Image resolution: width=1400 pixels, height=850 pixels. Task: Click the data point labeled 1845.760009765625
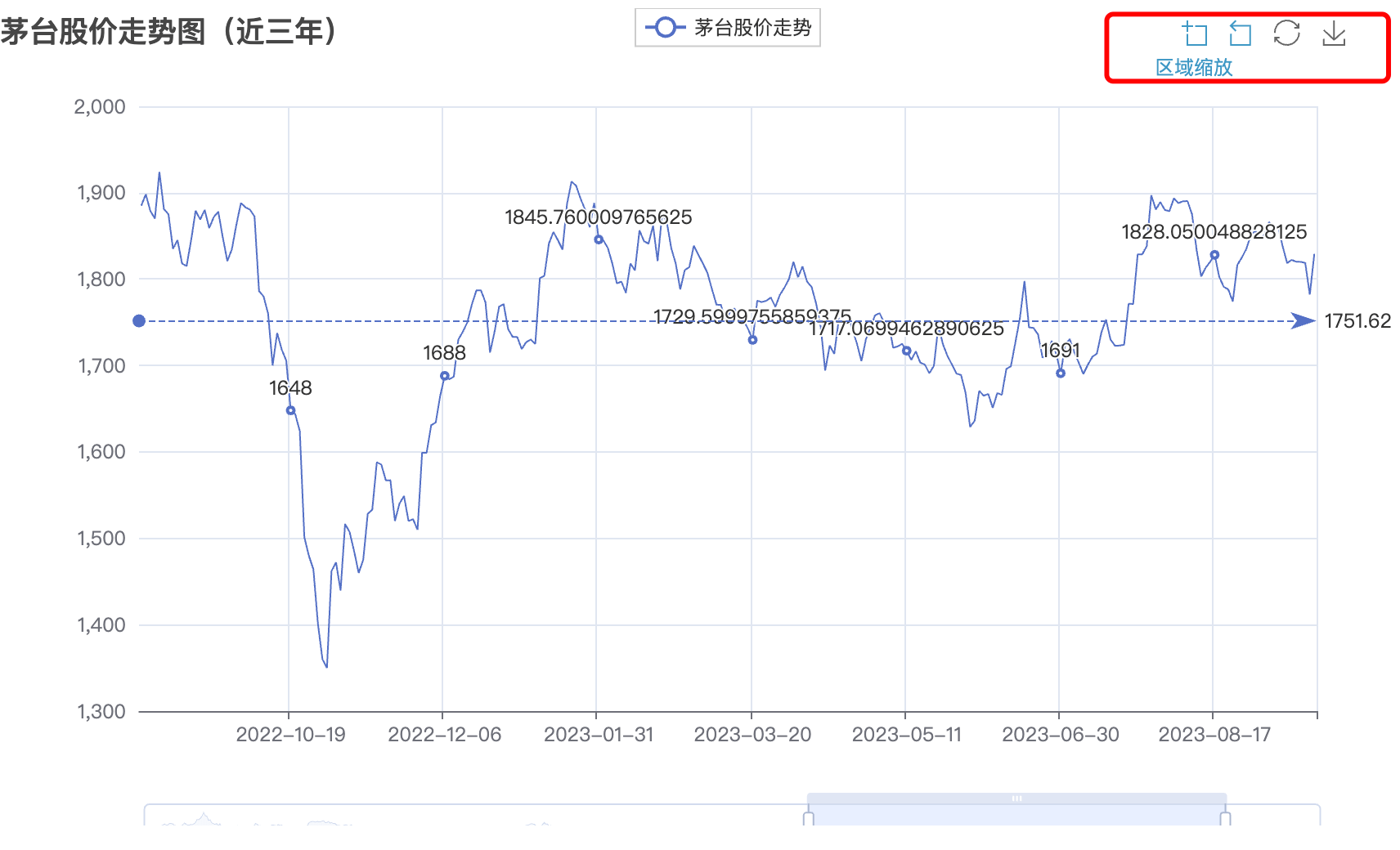coord(599,239)
